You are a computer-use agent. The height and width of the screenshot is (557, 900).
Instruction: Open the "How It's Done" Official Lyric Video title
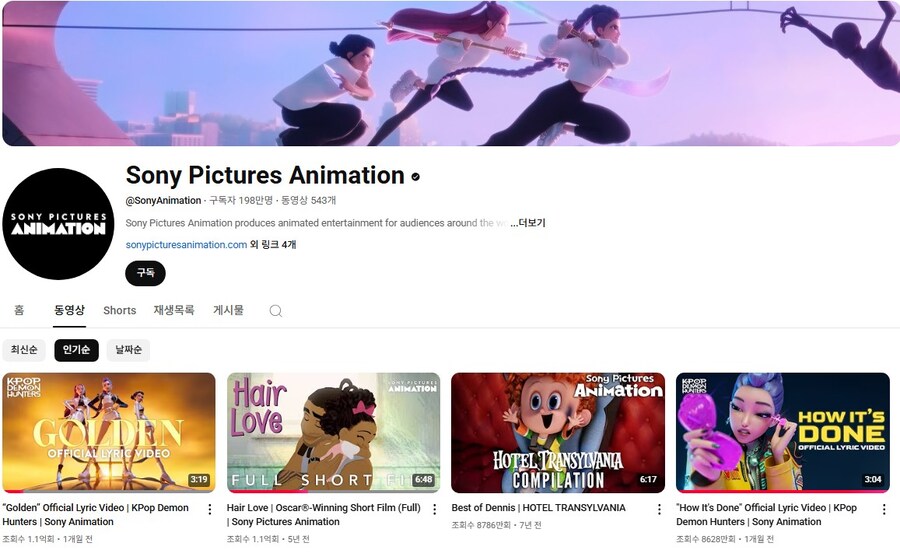pyautogui.click(x=766, y=515)
